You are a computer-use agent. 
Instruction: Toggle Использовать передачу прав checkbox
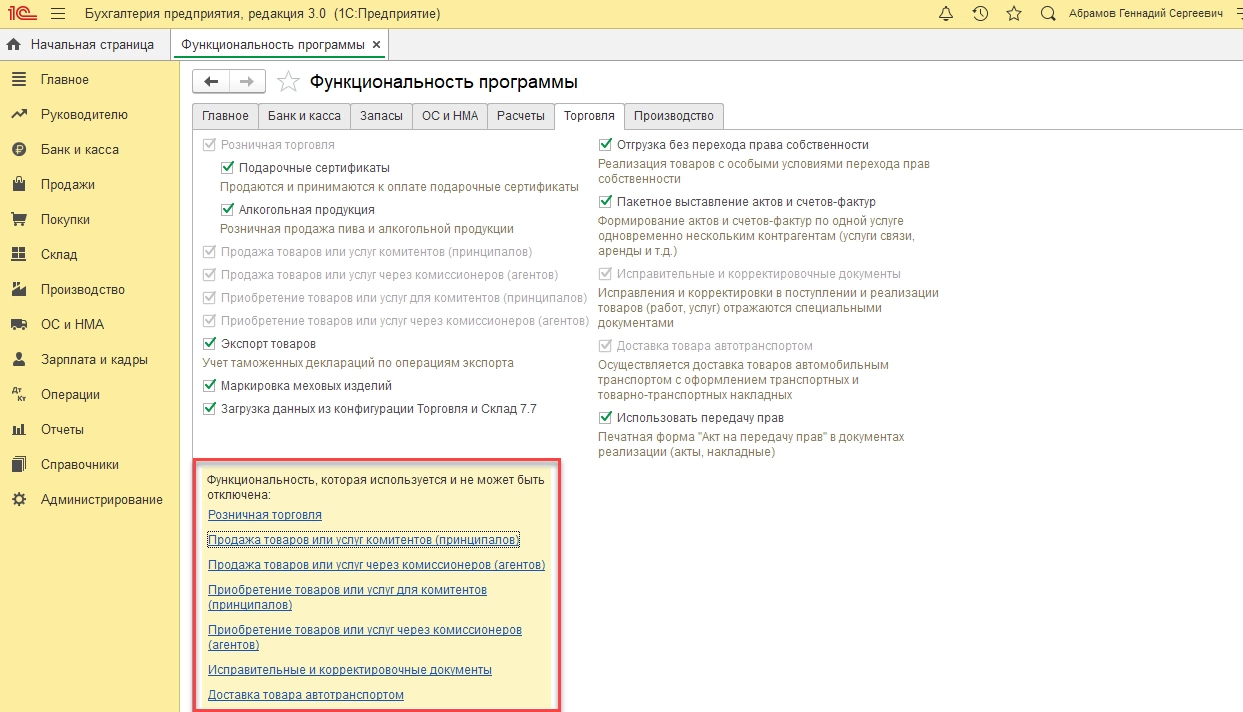(x=605, y=418)
